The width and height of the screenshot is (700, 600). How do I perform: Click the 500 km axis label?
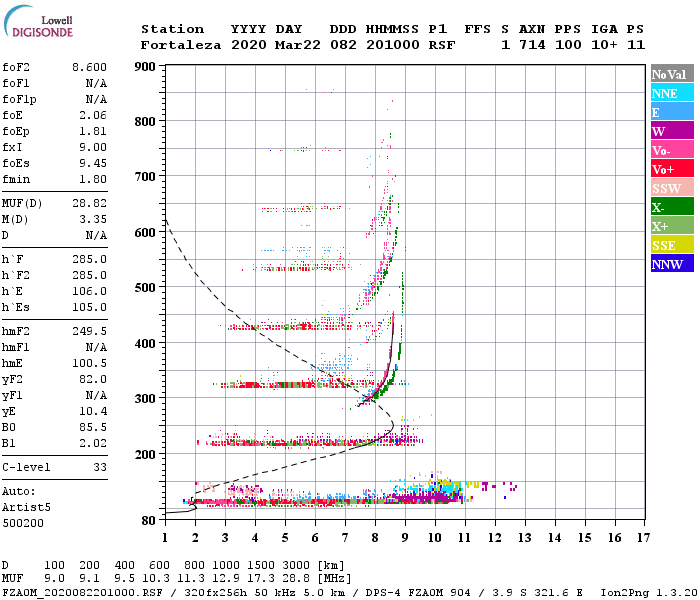pos(145,288)
